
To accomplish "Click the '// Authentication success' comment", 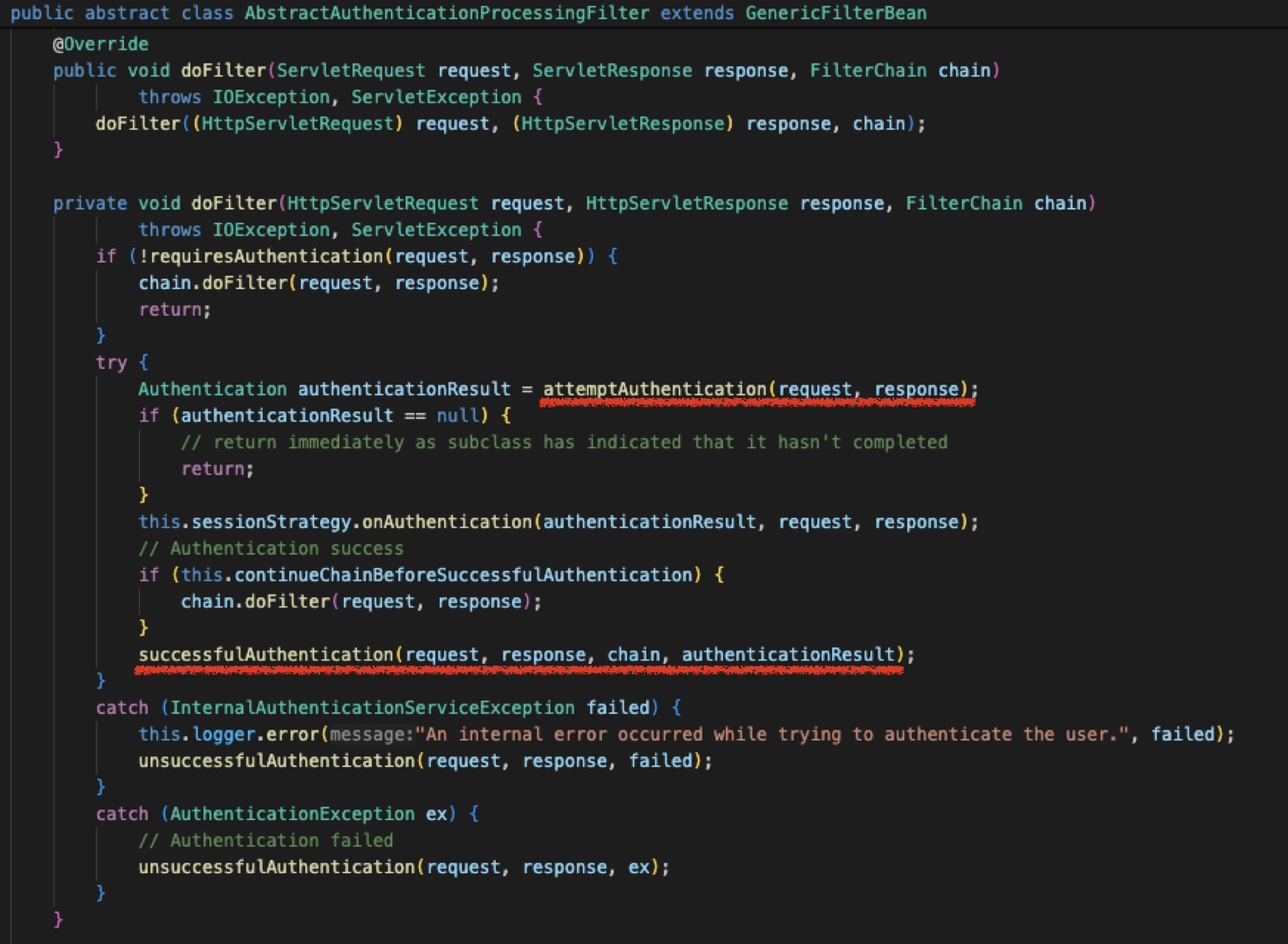I will click(x=271, y=548).
